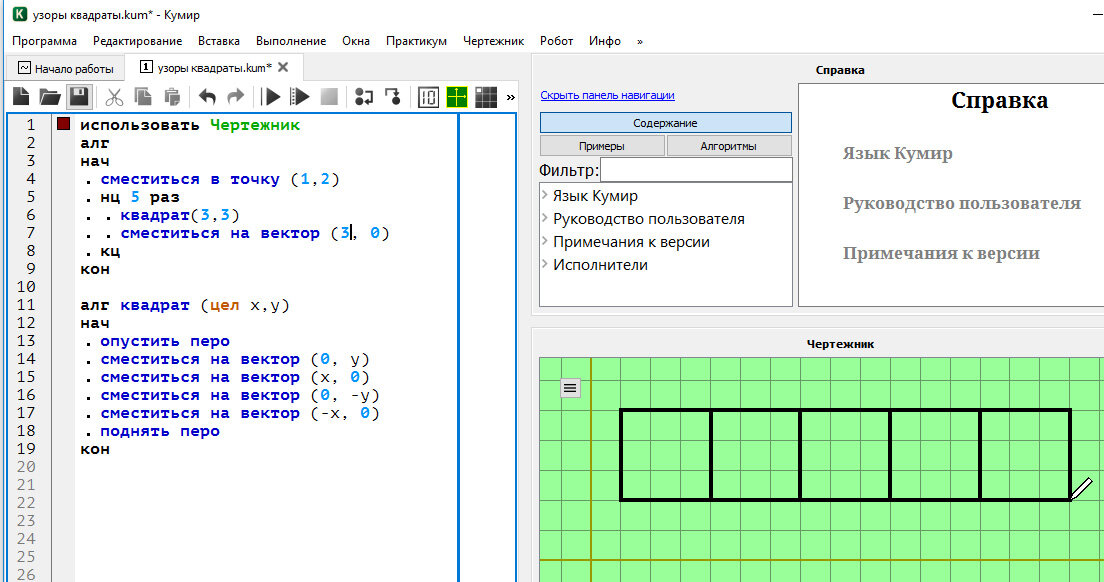
Task: Open a file with the folder icon
Action: click(49, 96)
